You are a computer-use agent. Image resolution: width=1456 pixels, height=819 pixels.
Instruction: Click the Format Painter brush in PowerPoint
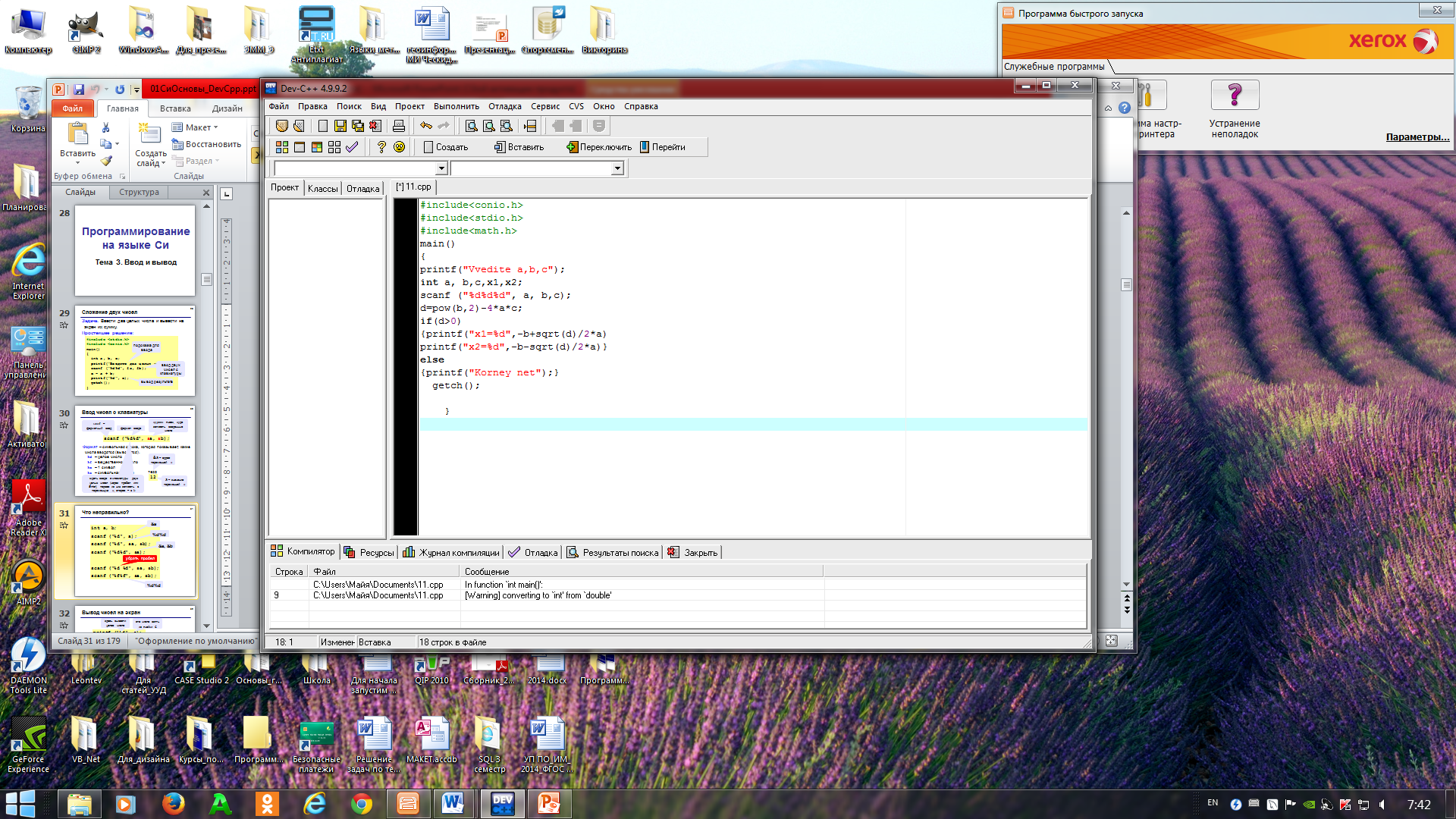[106, 161]
